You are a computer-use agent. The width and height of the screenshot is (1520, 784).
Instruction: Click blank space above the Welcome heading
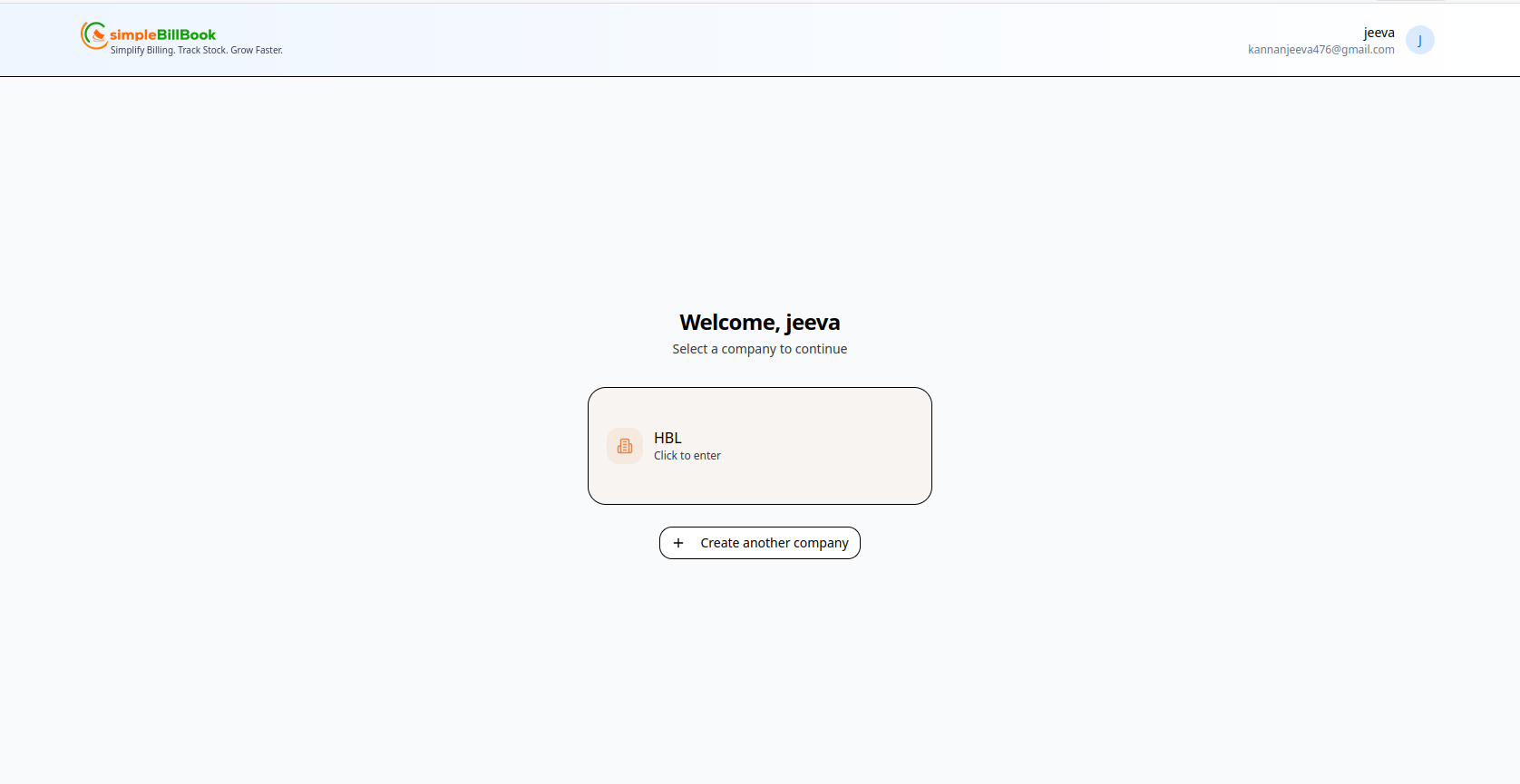point(760,199)
